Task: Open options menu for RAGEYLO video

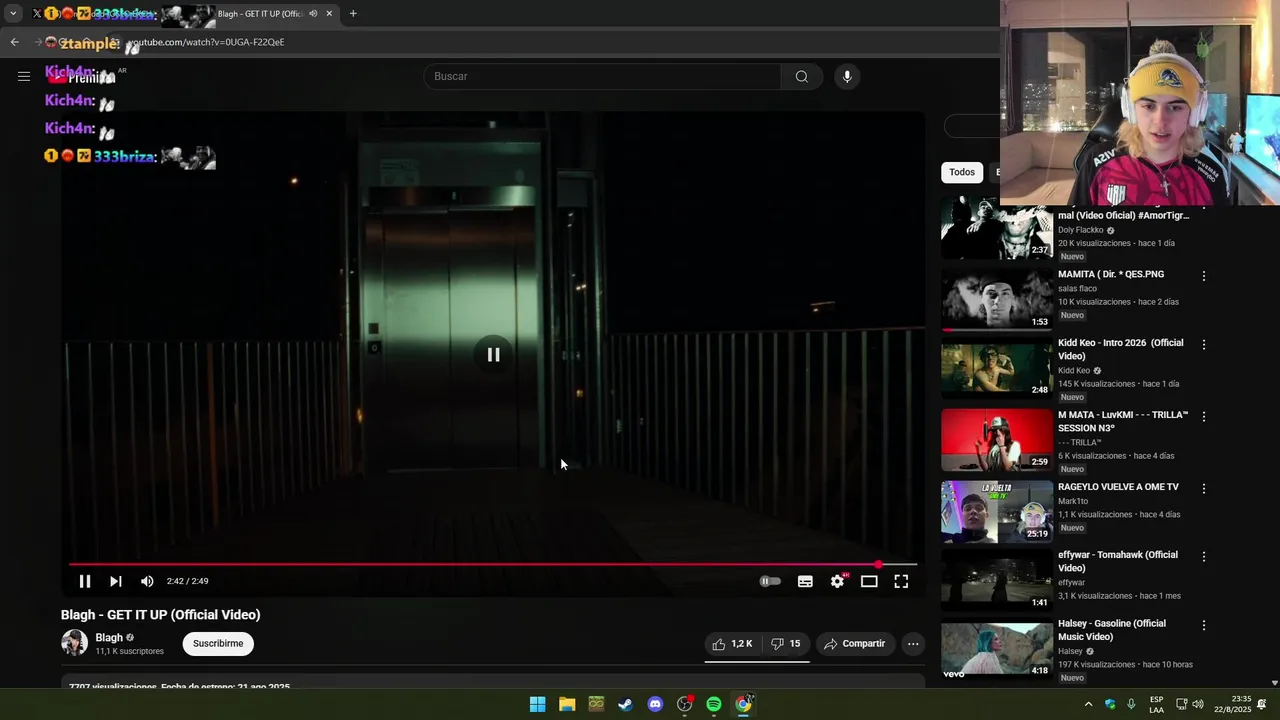Action: click(1204, 489)
